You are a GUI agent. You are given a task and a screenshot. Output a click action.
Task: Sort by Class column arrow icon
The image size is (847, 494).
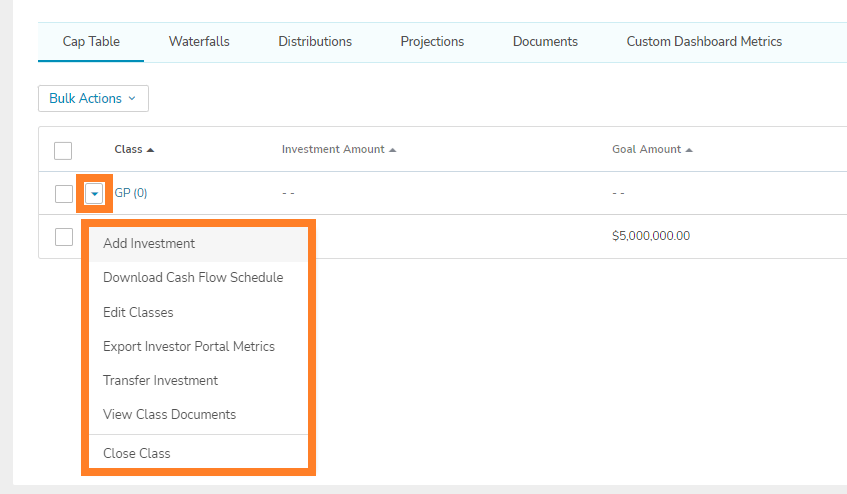[150, 150]
